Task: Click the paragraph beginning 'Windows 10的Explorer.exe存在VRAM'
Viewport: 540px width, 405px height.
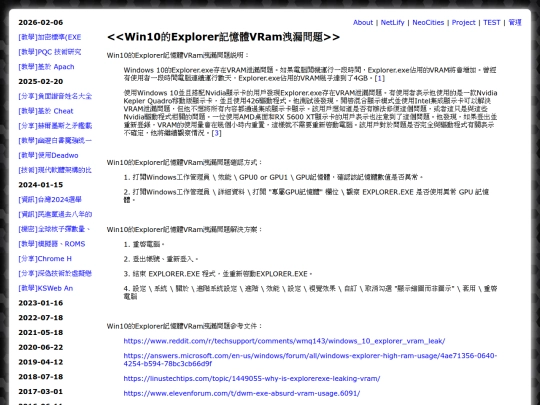Action: point(310,74)
